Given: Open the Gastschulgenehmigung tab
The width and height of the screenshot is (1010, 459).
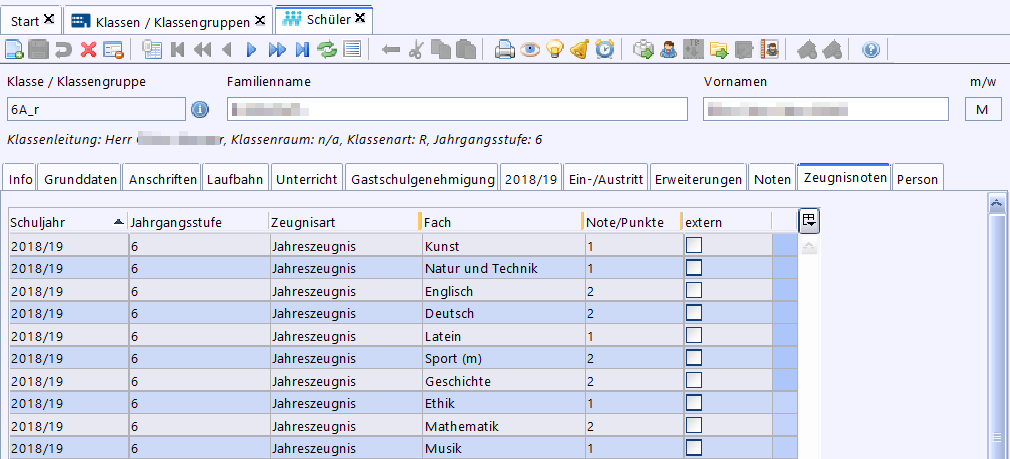Looking at the screenshot, I should pos(422,180).
